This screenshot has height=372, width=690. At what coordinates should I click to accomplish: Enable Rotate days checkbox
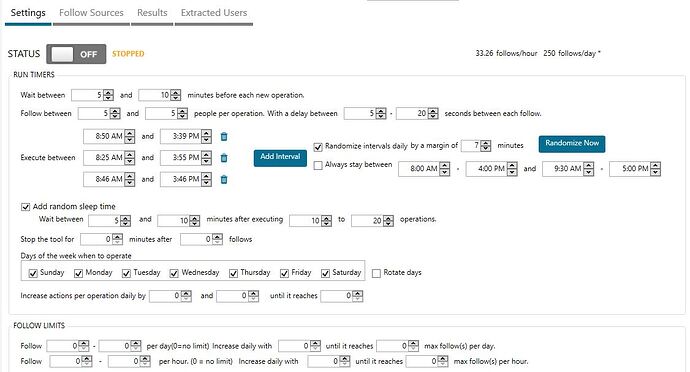(x=376, y=273)
